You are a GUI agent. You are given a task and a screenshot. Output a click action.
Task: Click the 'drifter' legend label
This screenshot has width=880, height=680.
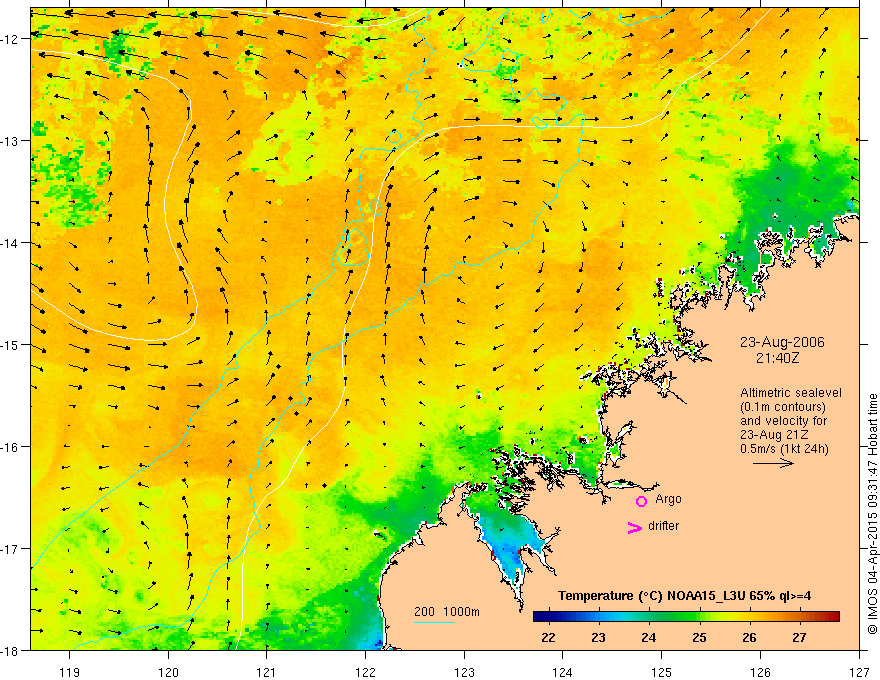(x=663, y=526)
